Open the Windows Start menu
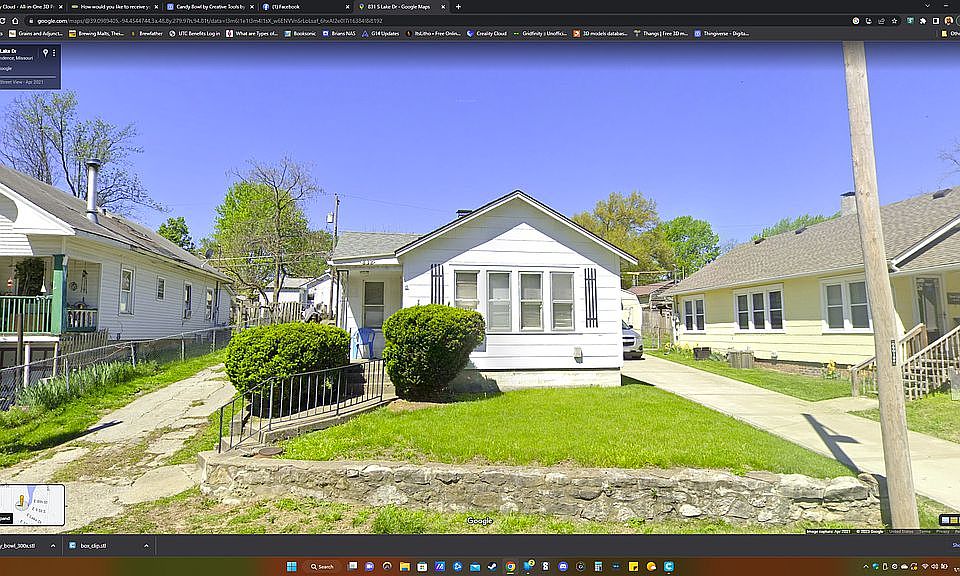 coord(291,567)
